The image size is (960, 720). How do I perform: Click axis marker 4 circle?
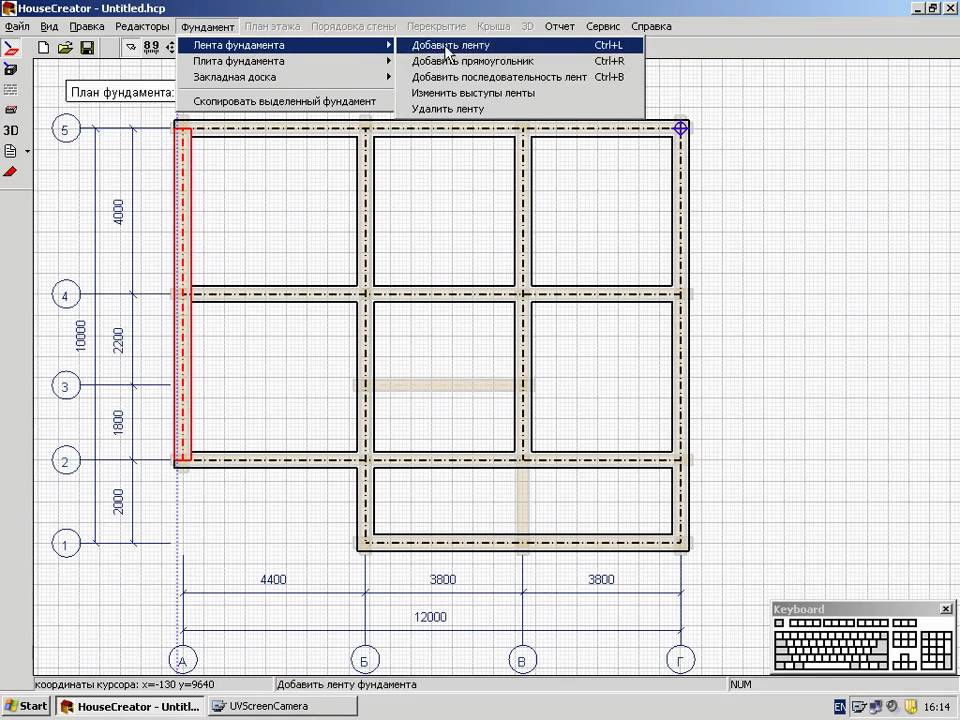coord(66,296)
